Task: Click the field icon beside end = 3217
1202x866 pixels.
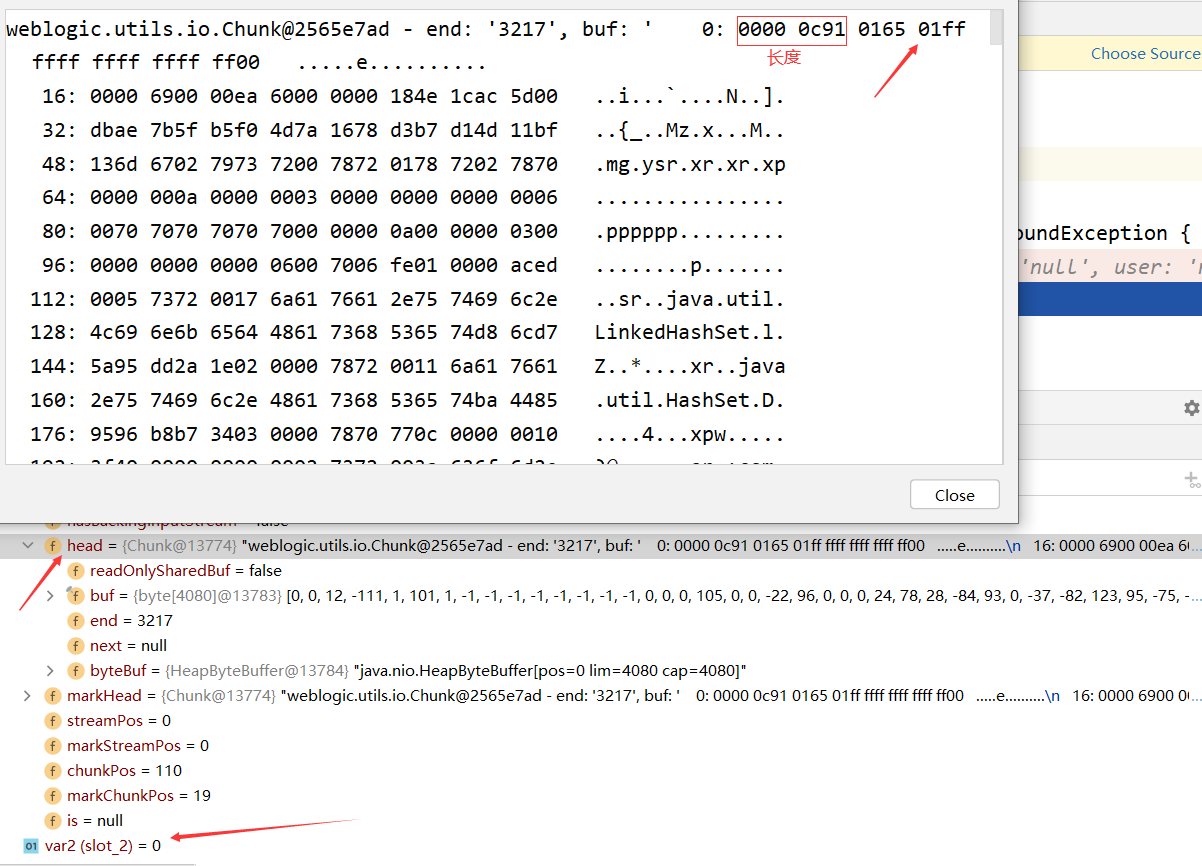Action: [x=75, y=621]
